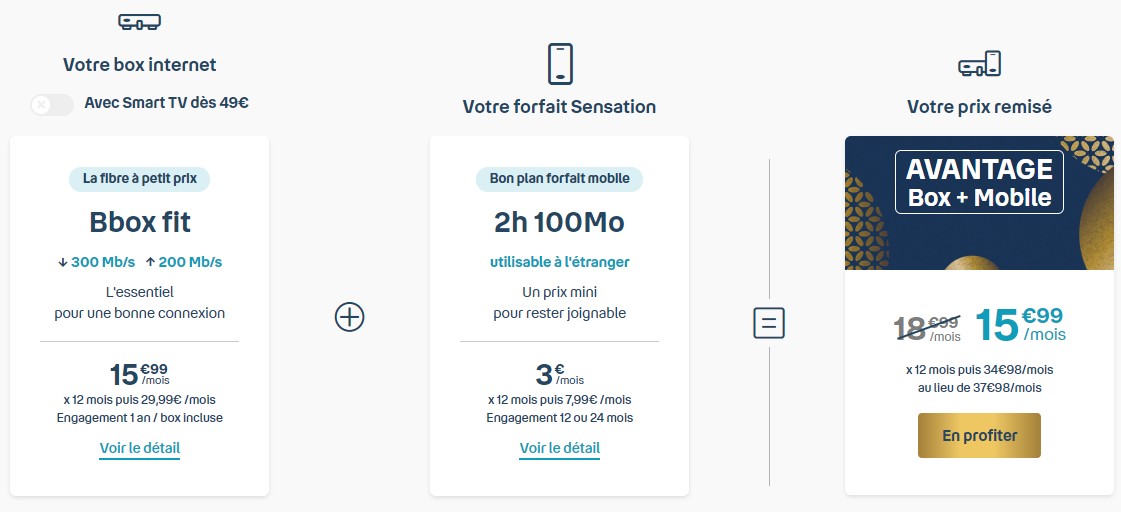The image size is (1121, 512).
Task: Click the equals sign icon
Action: [x=769, y=323]
